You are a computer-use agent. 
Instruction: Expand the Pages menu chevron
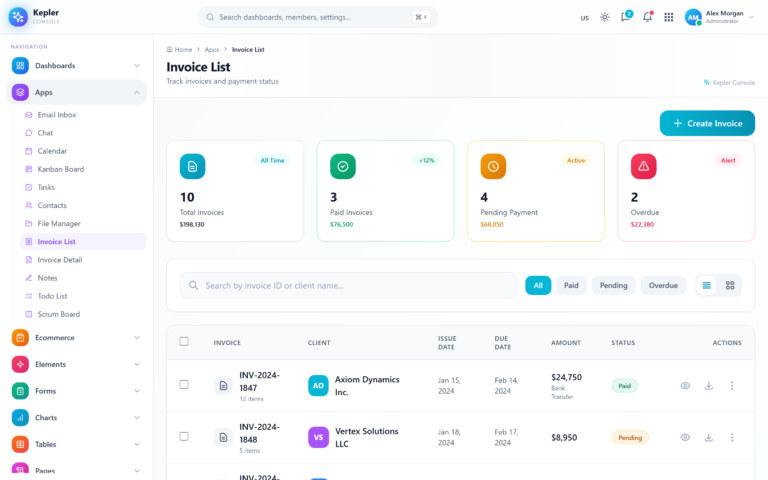click(x=137, y=471)
